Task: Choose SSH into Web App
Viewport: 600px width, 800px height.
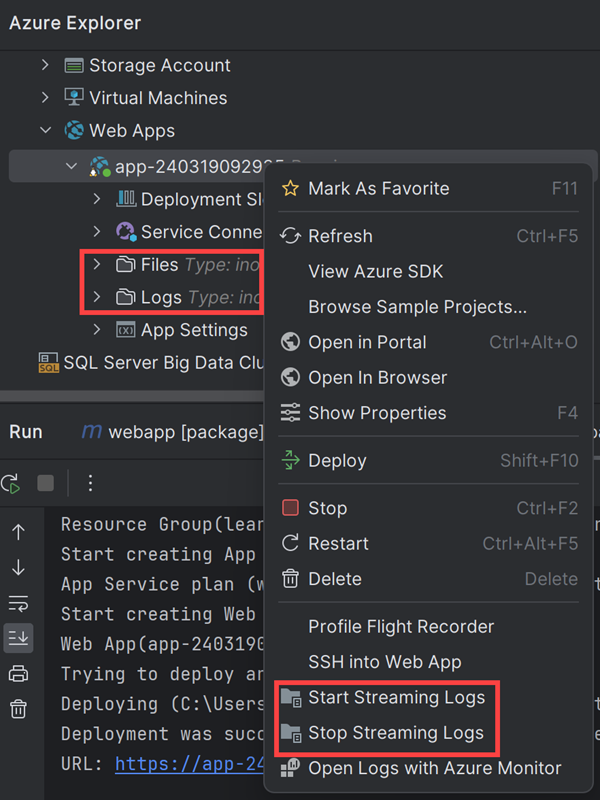Action: [x=429, y=662]
